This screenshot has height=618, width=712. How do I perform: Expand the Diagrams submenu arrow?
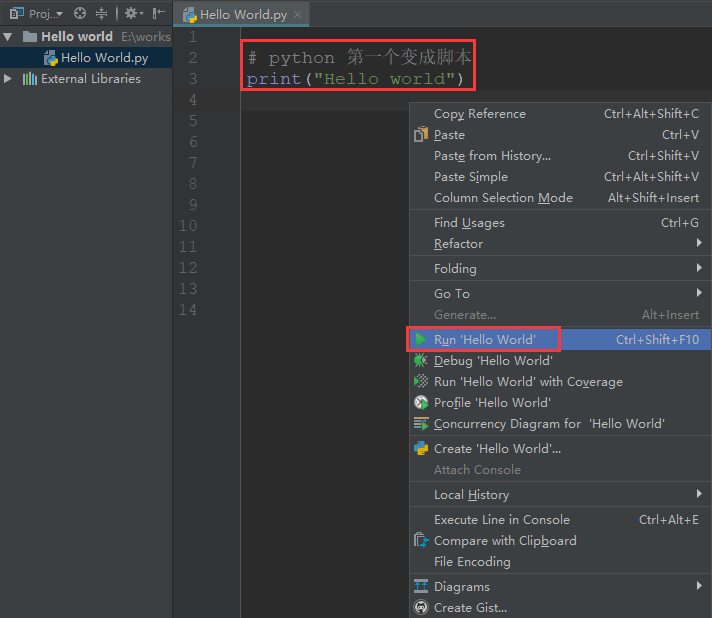(699, 586)
